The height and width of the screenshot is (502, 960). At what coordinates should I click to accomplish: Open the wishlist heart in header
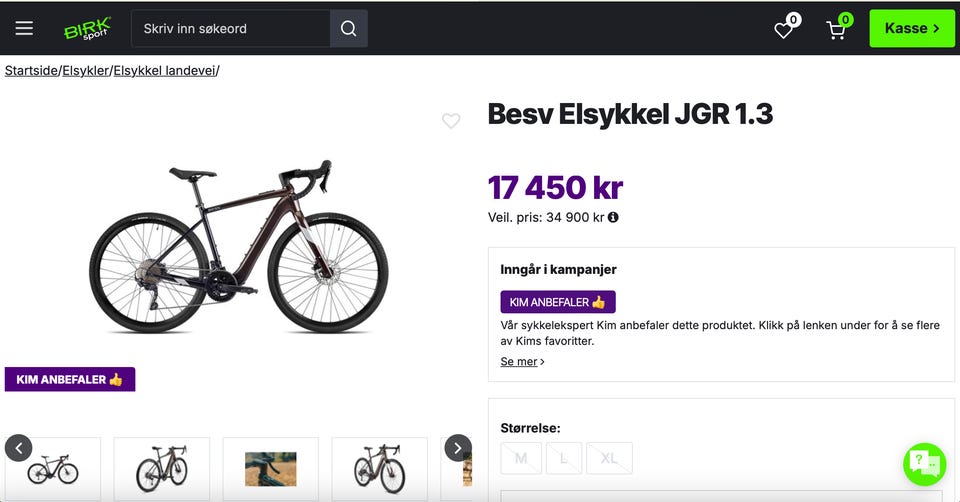[x=786, y=28]
